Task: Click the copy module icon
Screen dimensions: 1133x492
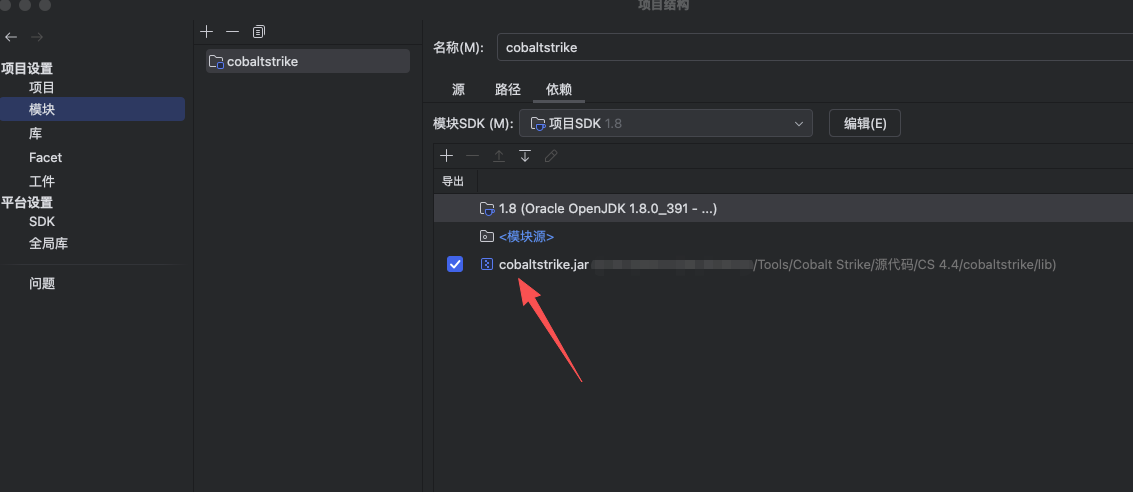Action: pyautogui.click(x=259, y=32)
